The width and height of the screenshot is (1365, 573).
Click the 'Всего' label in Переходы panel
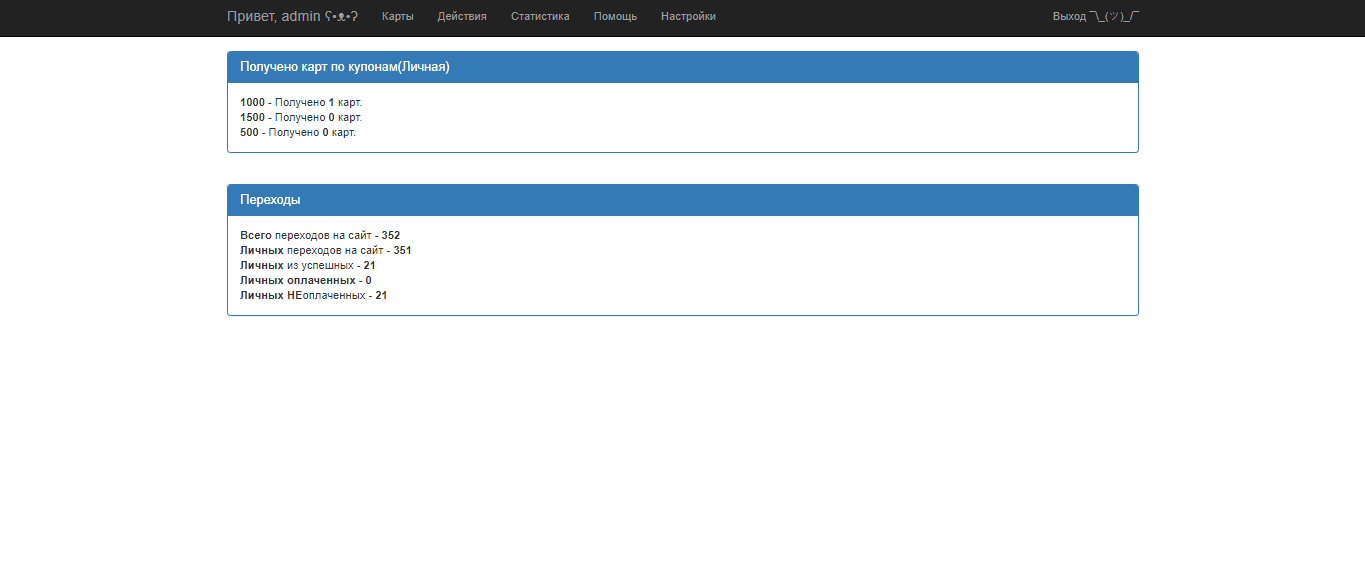tap(256, 235)
